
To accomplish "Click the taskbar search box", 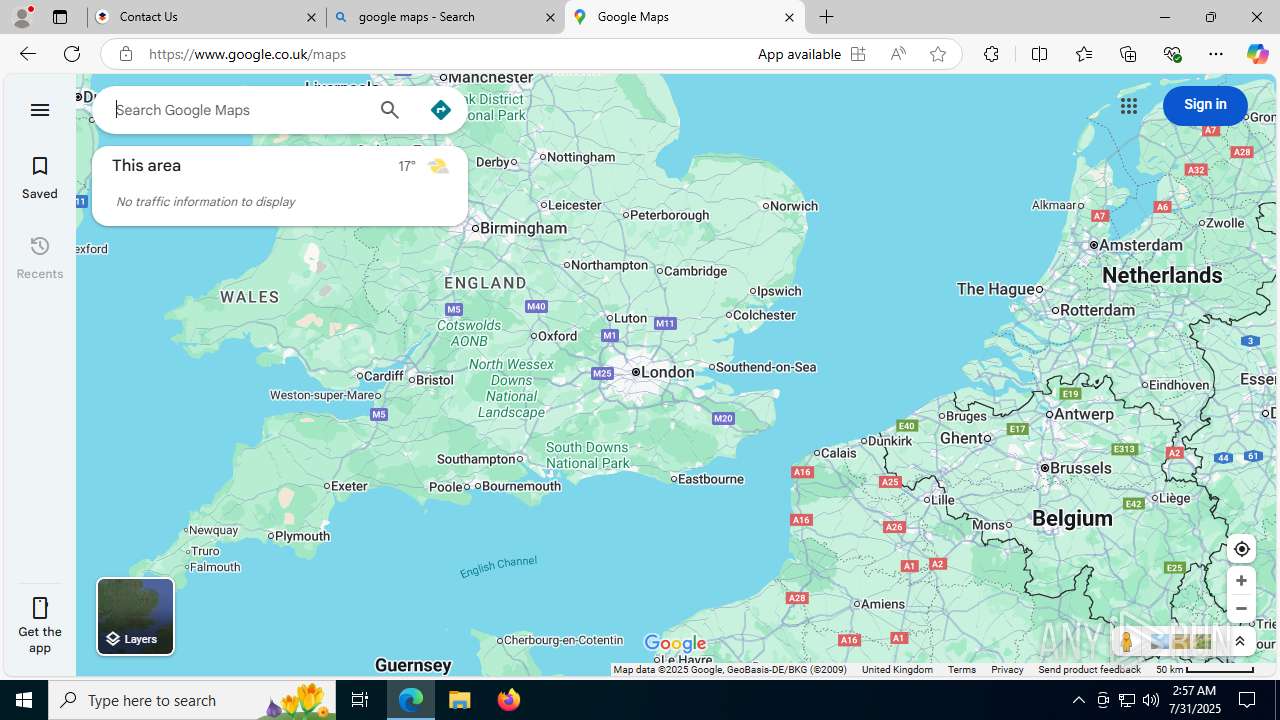I will click(x=190, y=700).
